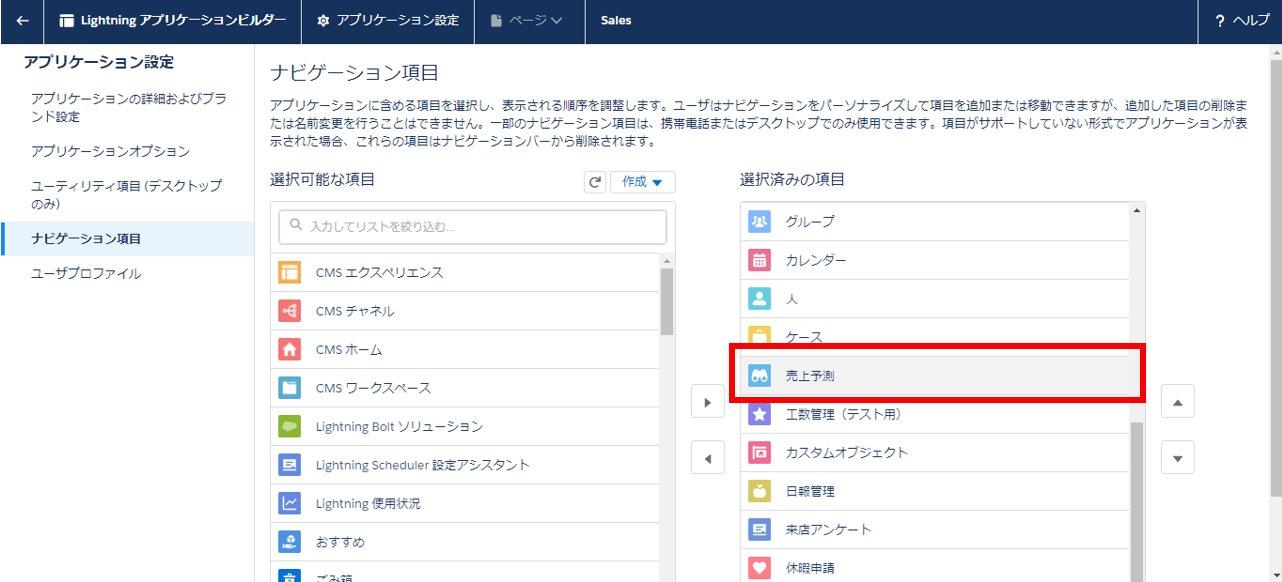Click the Lightning 使用状況 chart icon
Screen dimensions: 1282x582
[289, 503]
